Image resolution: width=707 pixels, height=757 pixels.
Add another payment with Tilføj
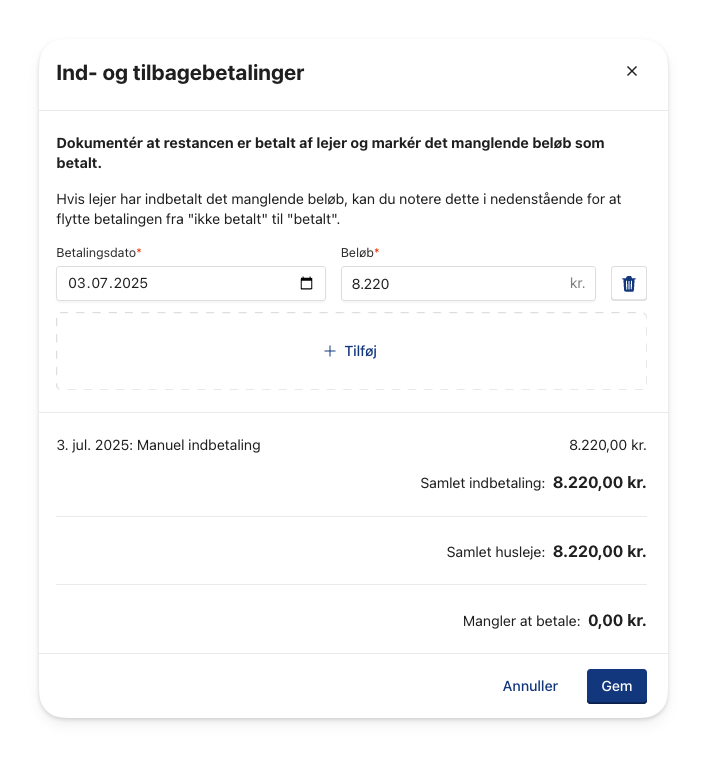pyautogui.click(x=352, y=351)
